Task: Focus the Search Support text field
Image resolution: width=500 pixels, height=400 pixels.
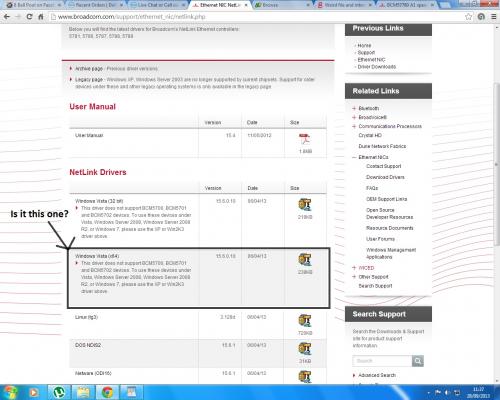Action: tap(382, 361)
